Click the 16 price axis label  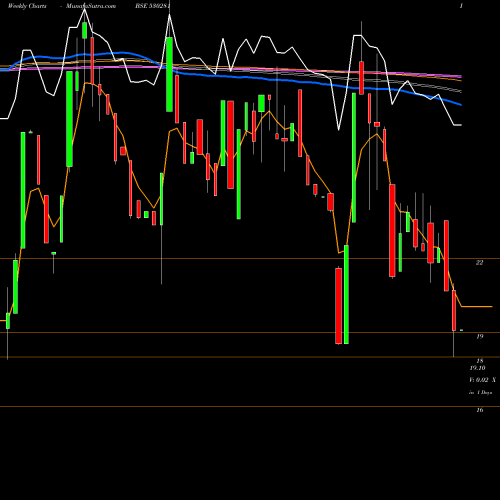point(480,410)
